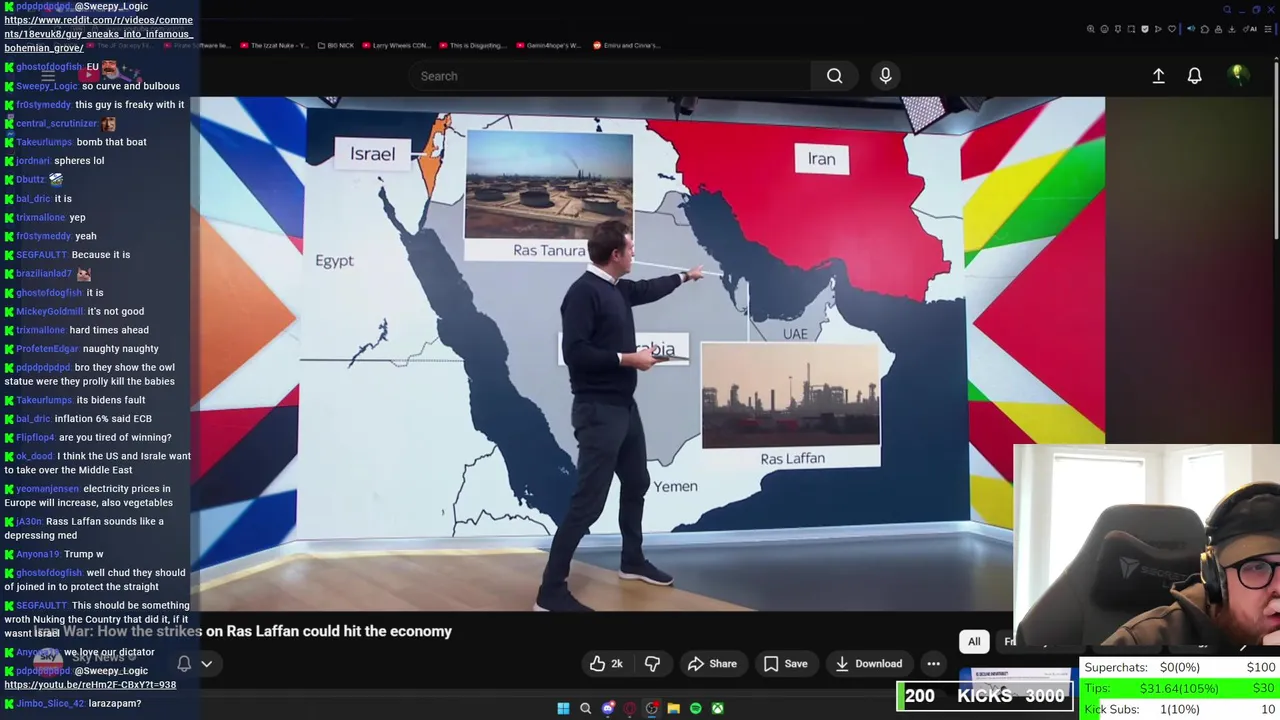Open Windows Start menu in taskbar

point(563,708)
